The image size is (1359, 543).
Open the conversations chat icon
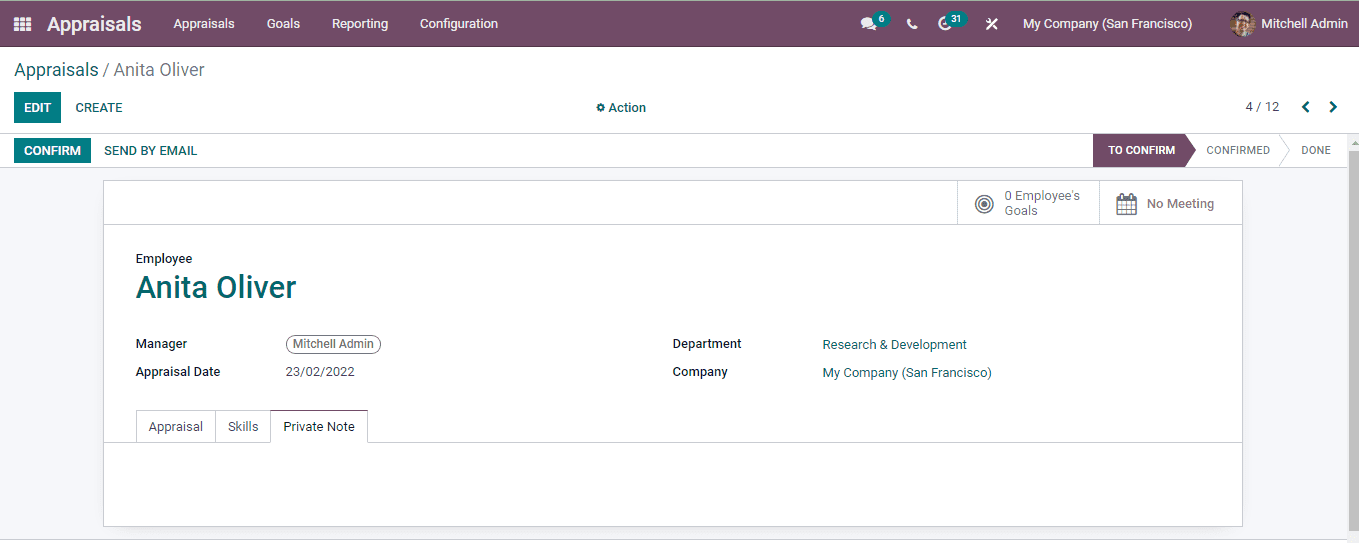click(868, 24)
